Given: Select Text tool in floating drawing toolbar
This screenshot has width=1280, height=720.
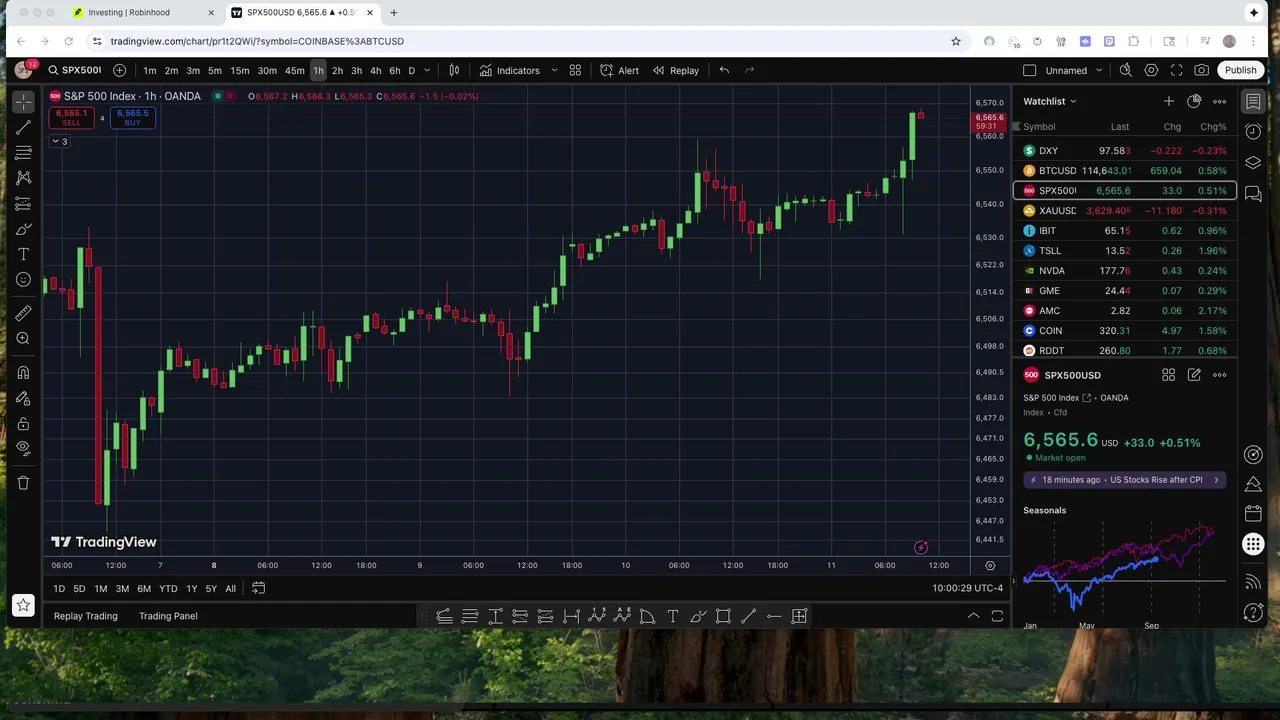Looking at the screenshot, I should point(673,616).
